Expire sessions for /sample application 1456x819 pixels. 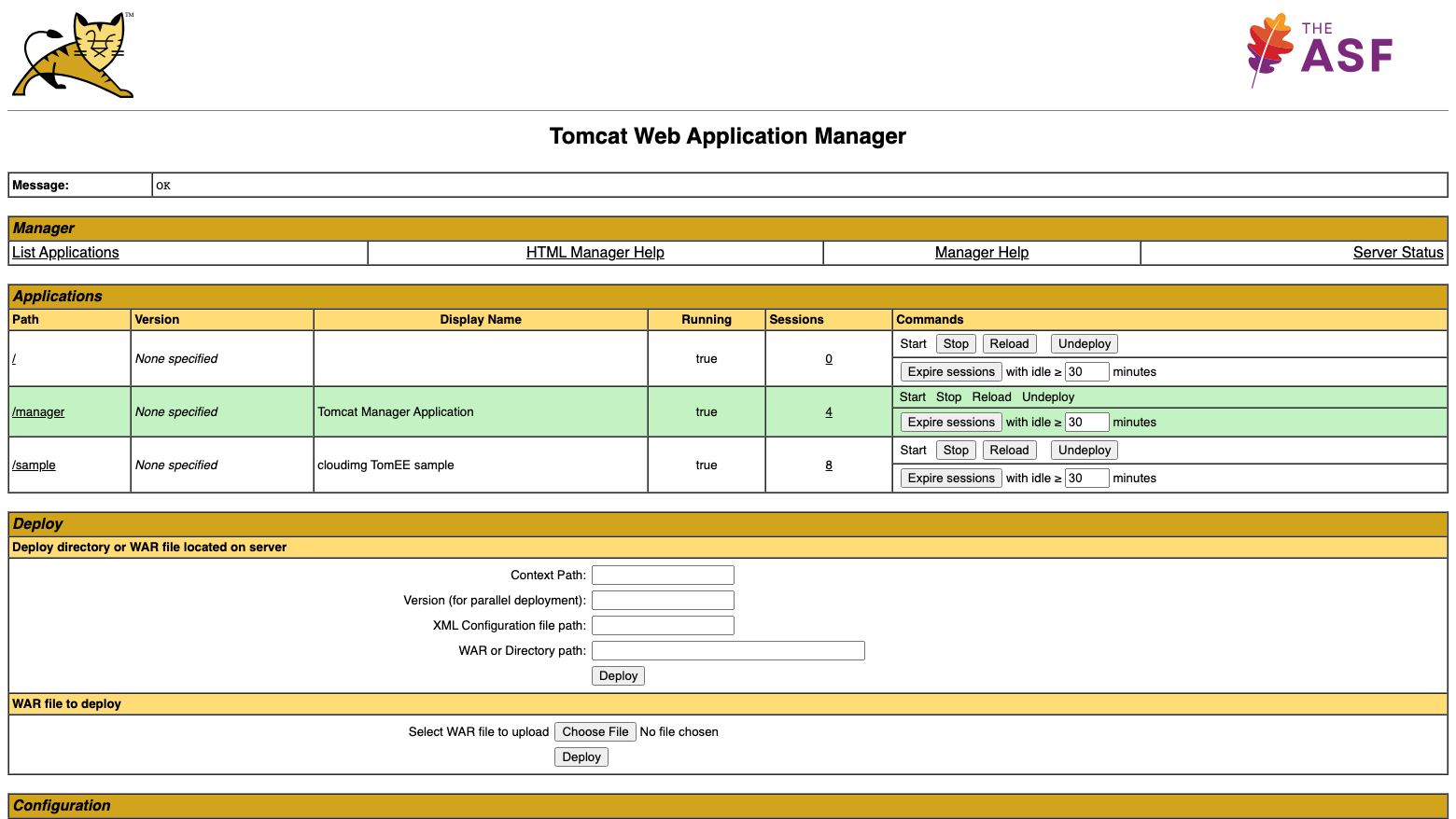pos(951,479)
